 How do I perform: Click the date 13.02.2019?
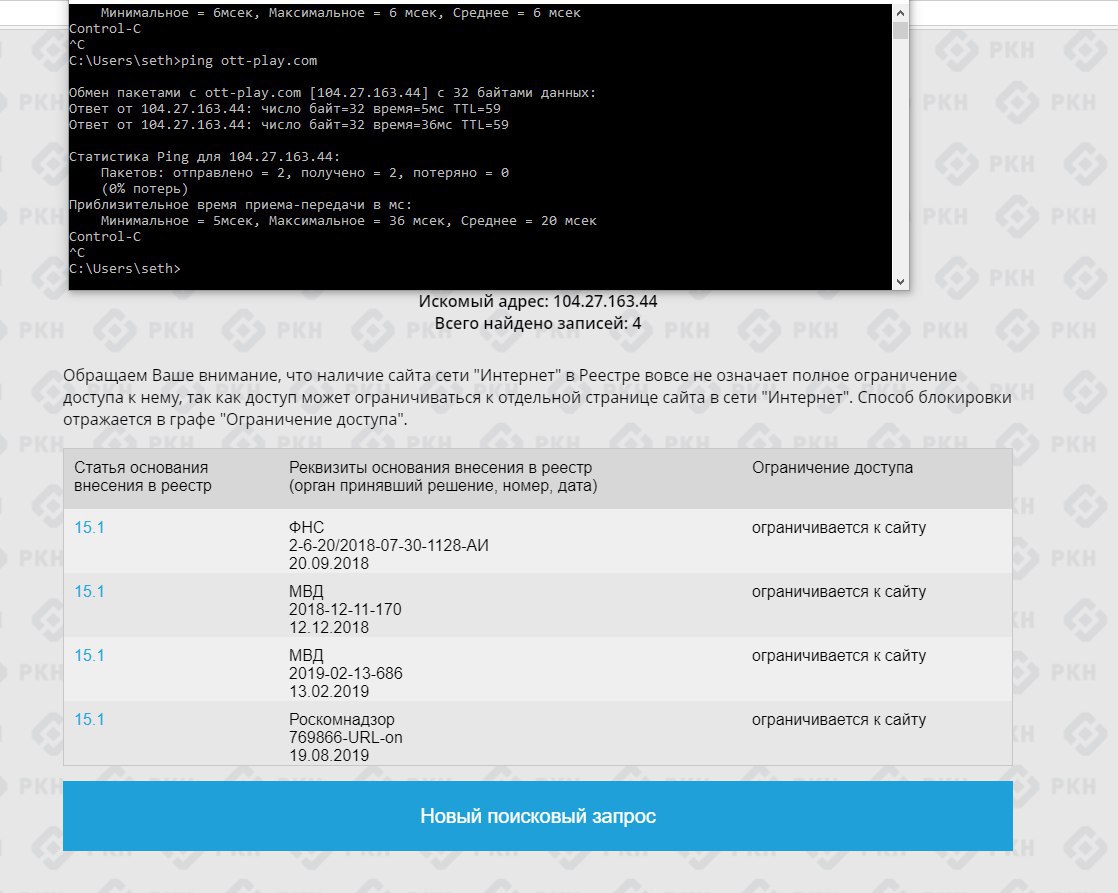[329, 691]
